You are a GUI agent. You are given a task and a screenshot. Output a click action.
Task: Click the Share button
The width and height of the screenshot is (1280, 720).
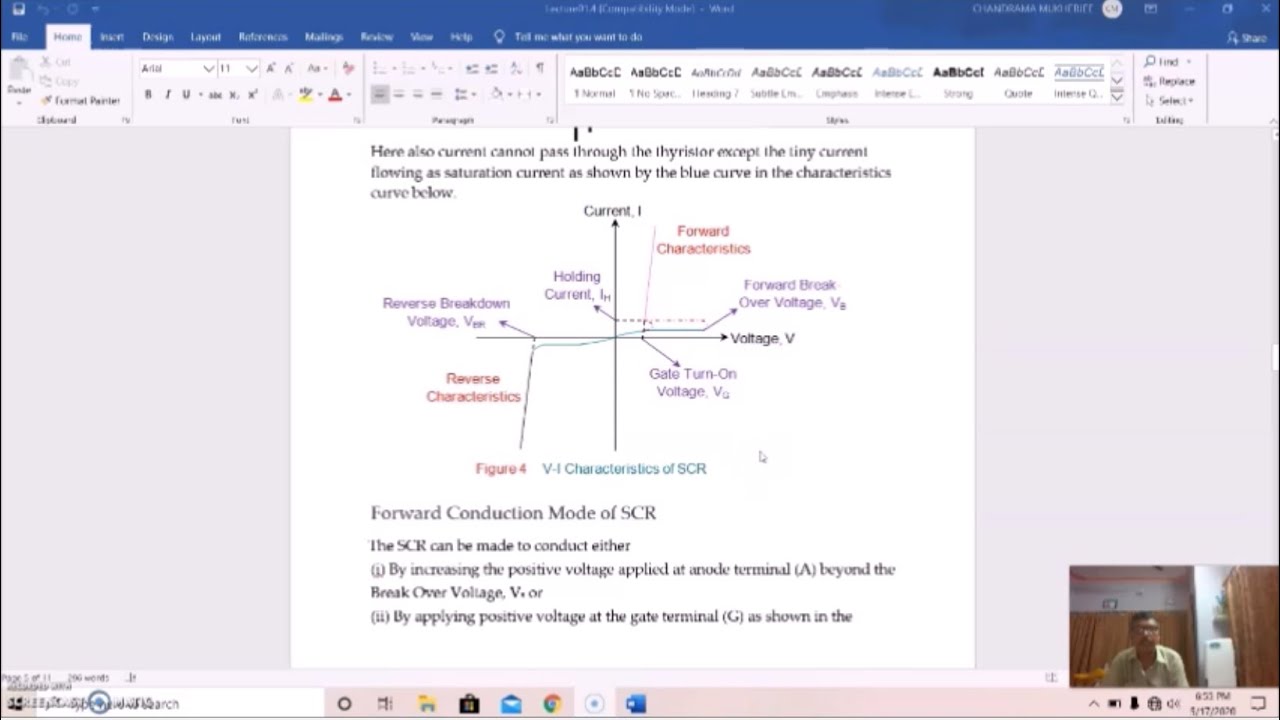point(1247,37)
